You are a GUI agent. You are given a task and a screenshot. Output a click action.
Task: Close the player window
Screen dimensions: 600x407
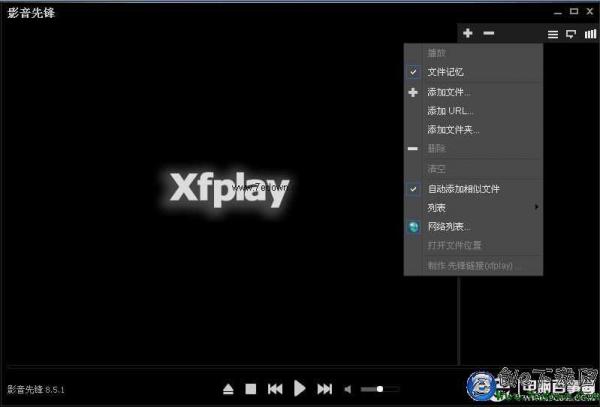coord(590,11)
